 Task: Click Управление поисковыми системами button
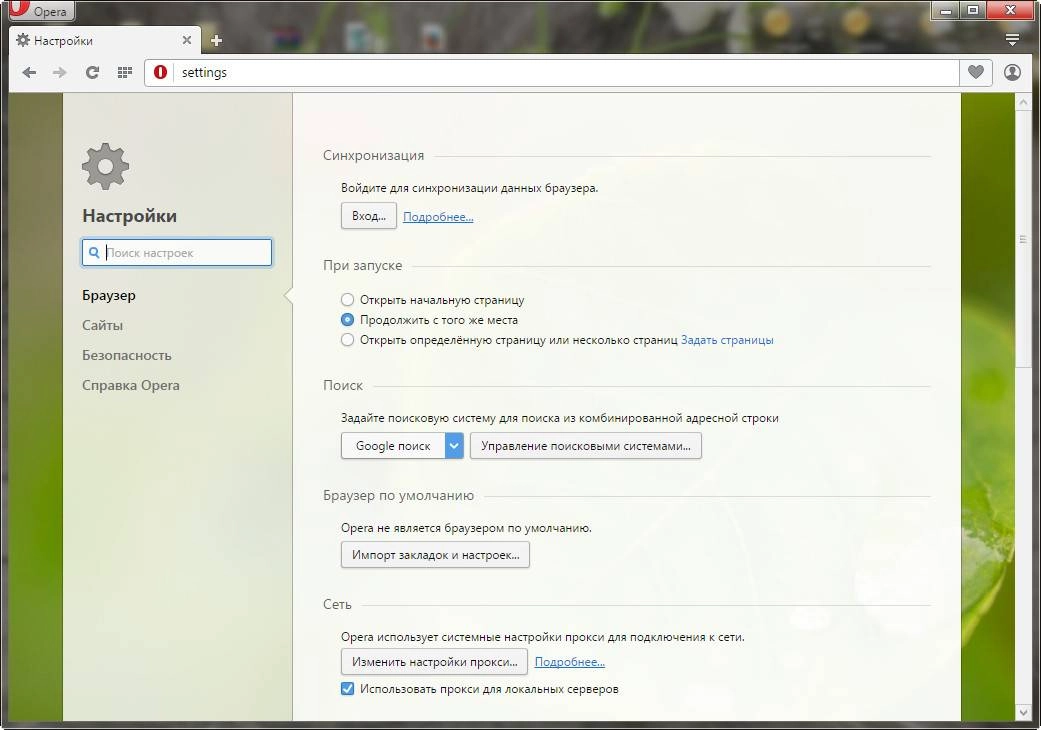point(586,446)
